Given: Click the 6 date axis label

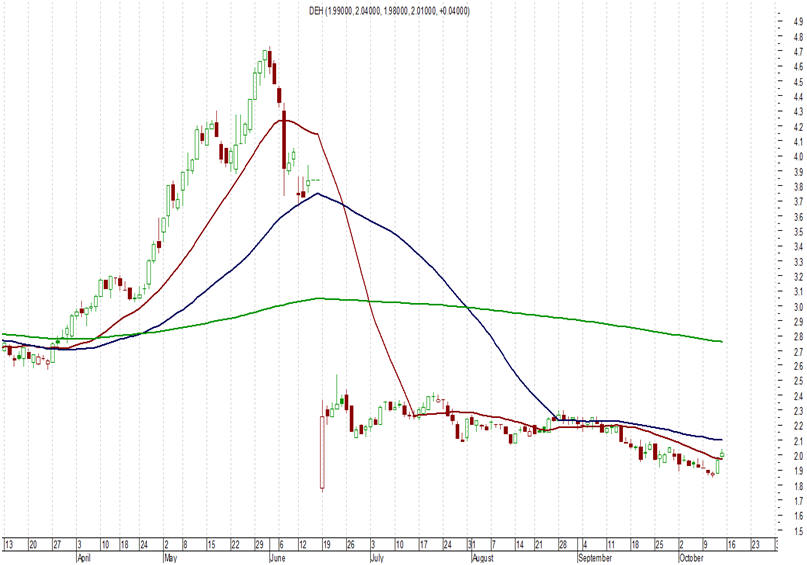Looking at the screenshot, I should (x=281, y=544).
